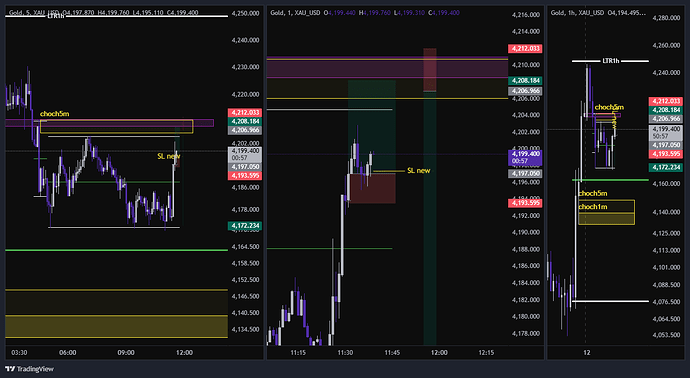Select the choch5m label in the 5-minute chart
Screen dimensions: 690x378
click(55, 114)
